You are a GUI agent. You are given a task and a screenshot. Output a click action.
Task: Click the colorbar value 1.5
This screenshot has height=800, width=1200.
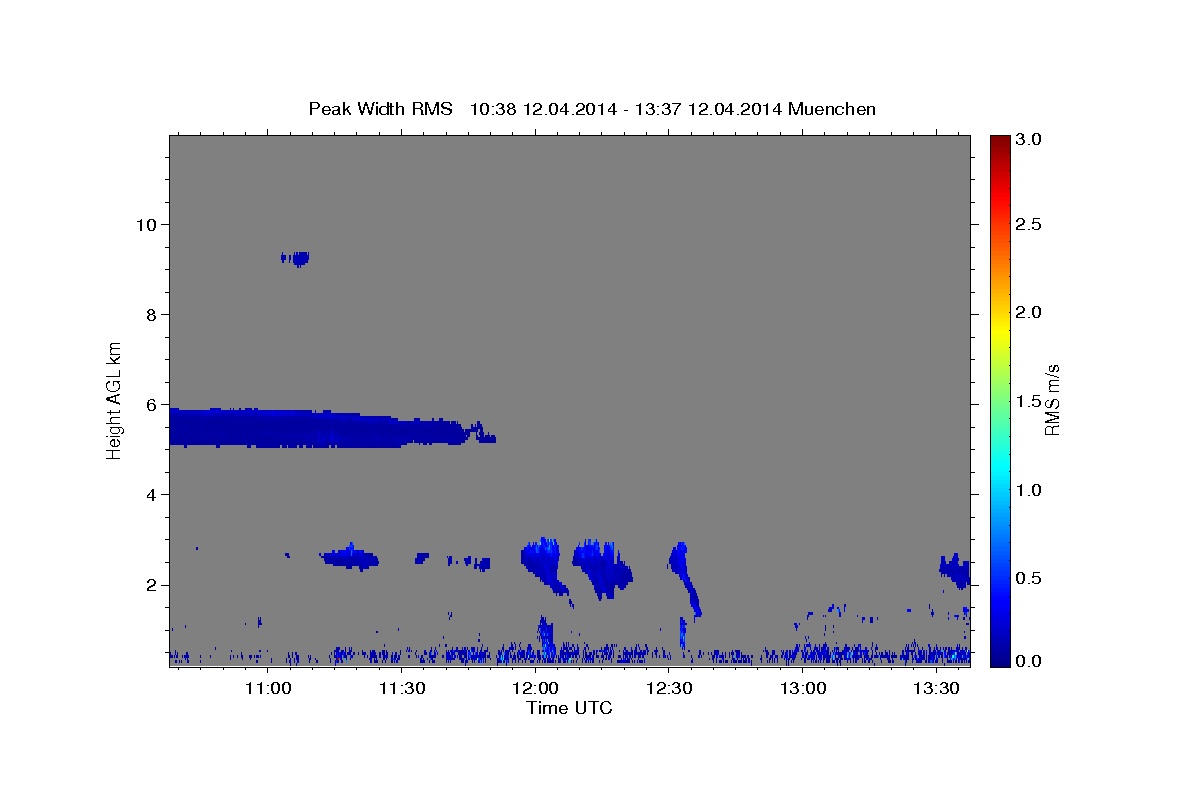point(1029,401)
